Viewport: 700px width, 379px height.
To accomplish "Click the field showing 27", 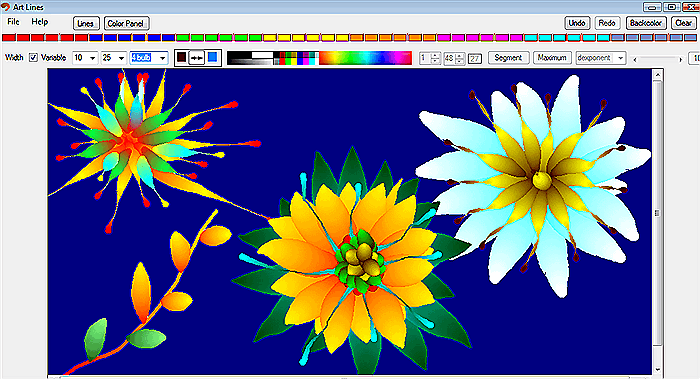I will [x=475, y=58].
